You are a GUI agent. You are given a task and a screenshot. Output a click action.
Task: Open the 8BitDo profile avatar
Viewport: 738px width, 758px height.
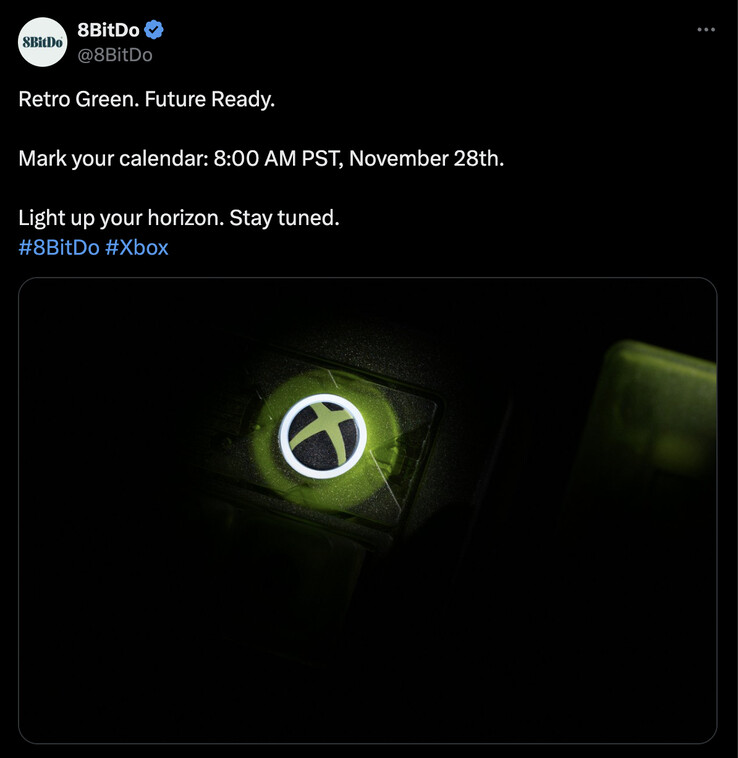43,42
